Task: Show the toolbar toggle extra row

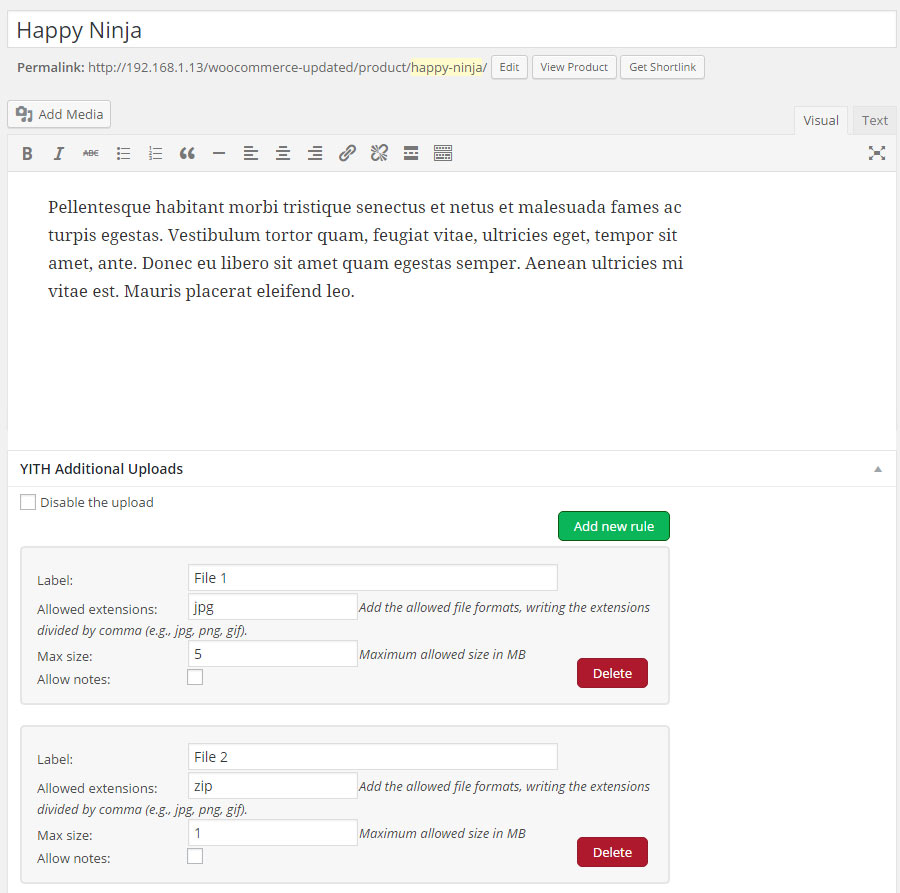Action: [x=443, y=153]
